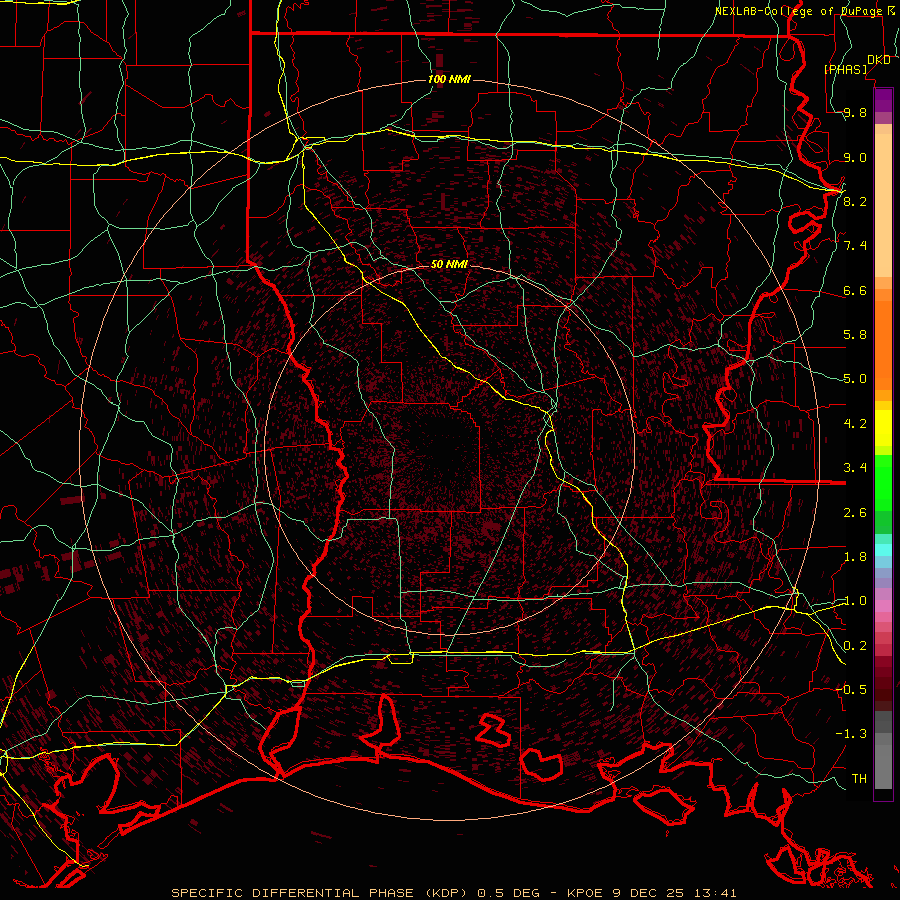Click the 100 NMI range ring label
900x900 pixels.
tap(449, 79)
